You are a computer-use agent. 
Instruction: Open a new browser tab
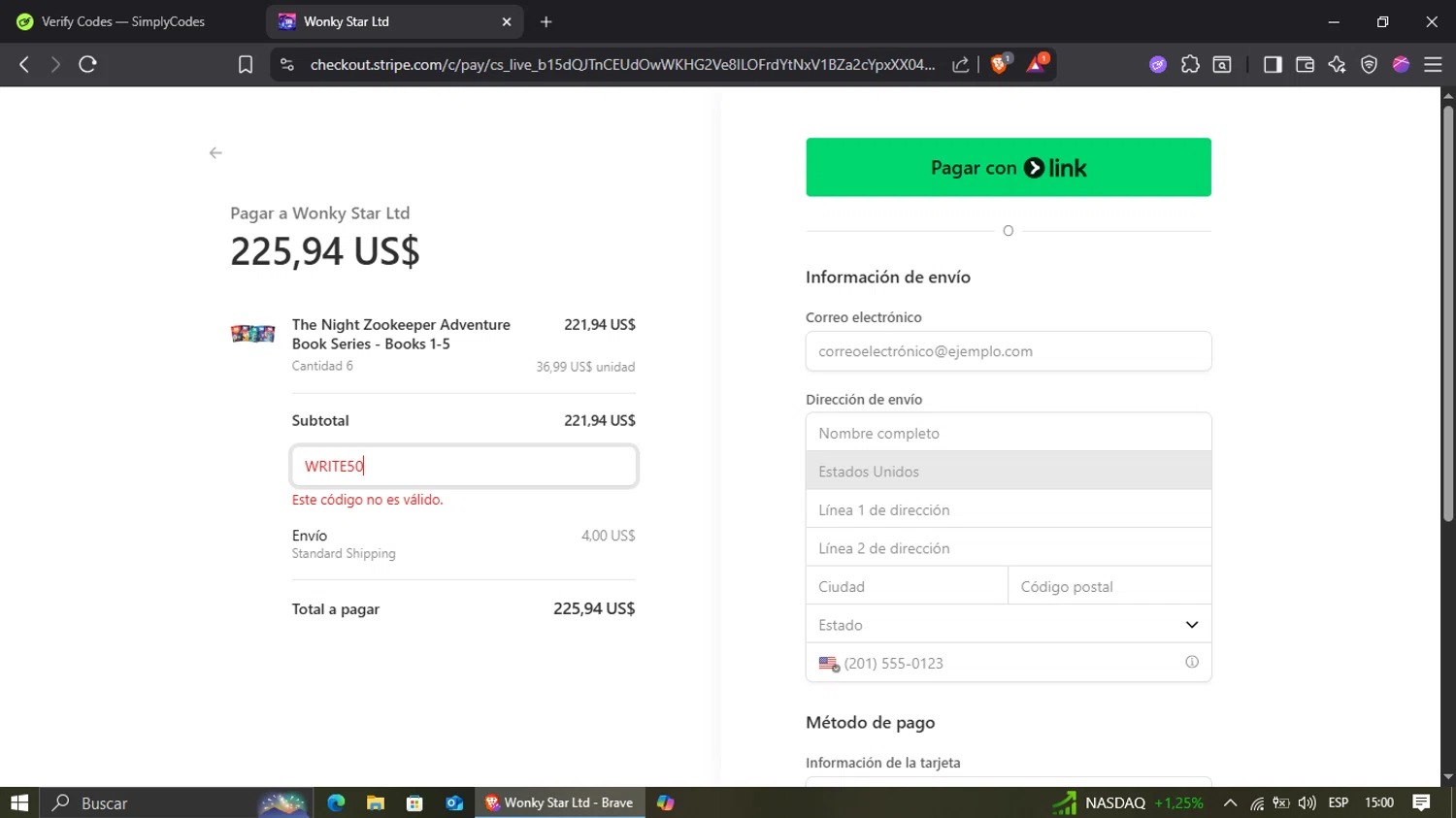(546, 21)
